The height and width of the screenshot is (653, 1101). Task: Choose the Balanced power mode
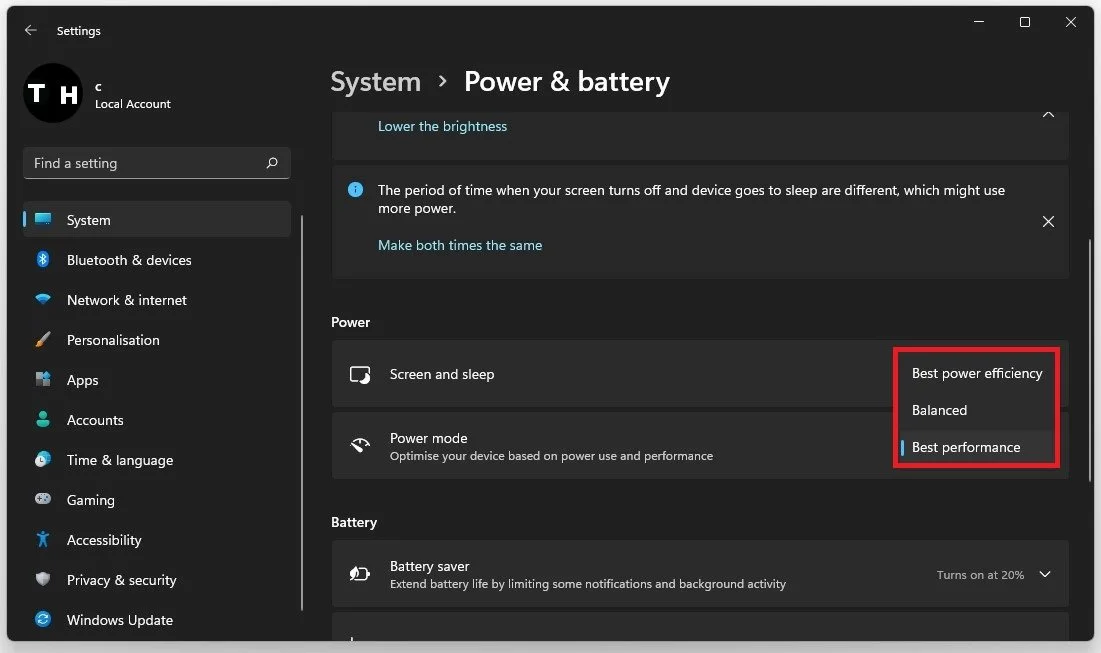pyautogui.click(x=977, y=410)
